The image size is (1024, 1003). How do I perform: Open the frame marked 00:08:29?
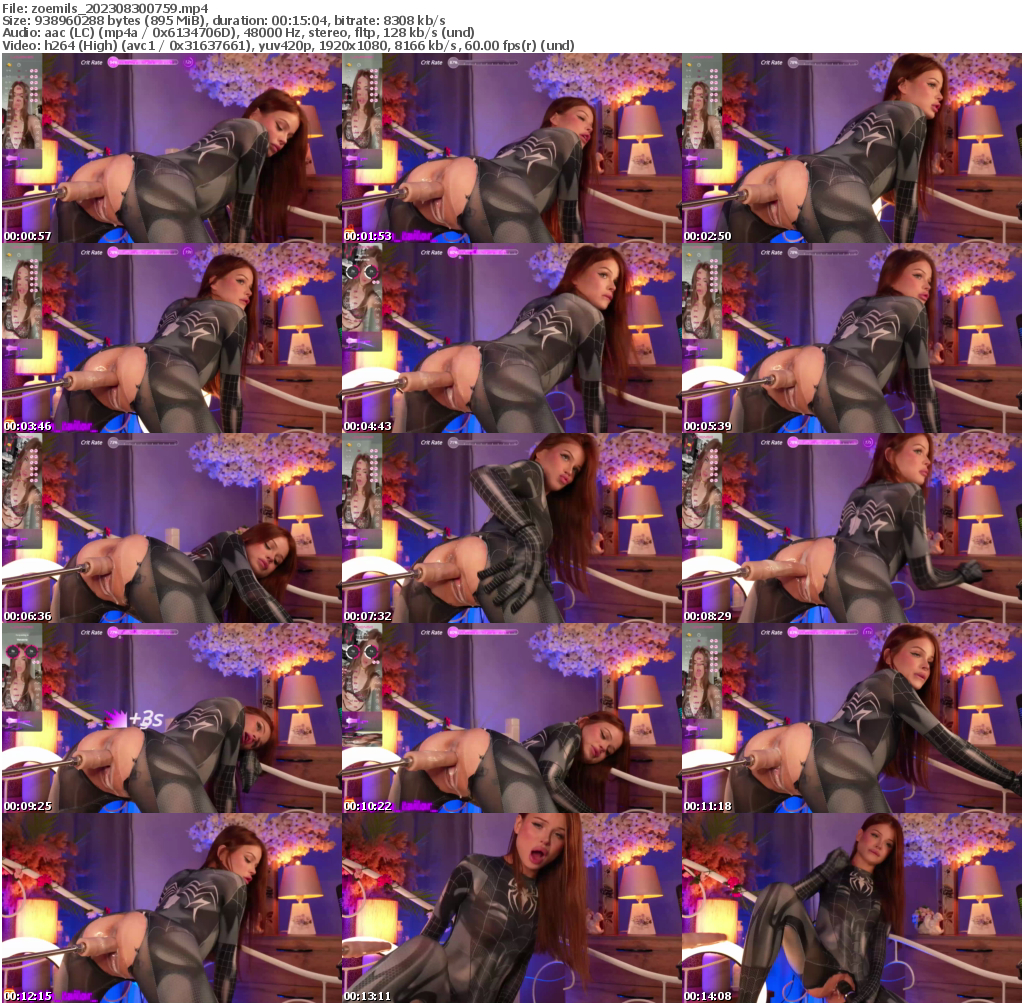click(x=851, y=528)
